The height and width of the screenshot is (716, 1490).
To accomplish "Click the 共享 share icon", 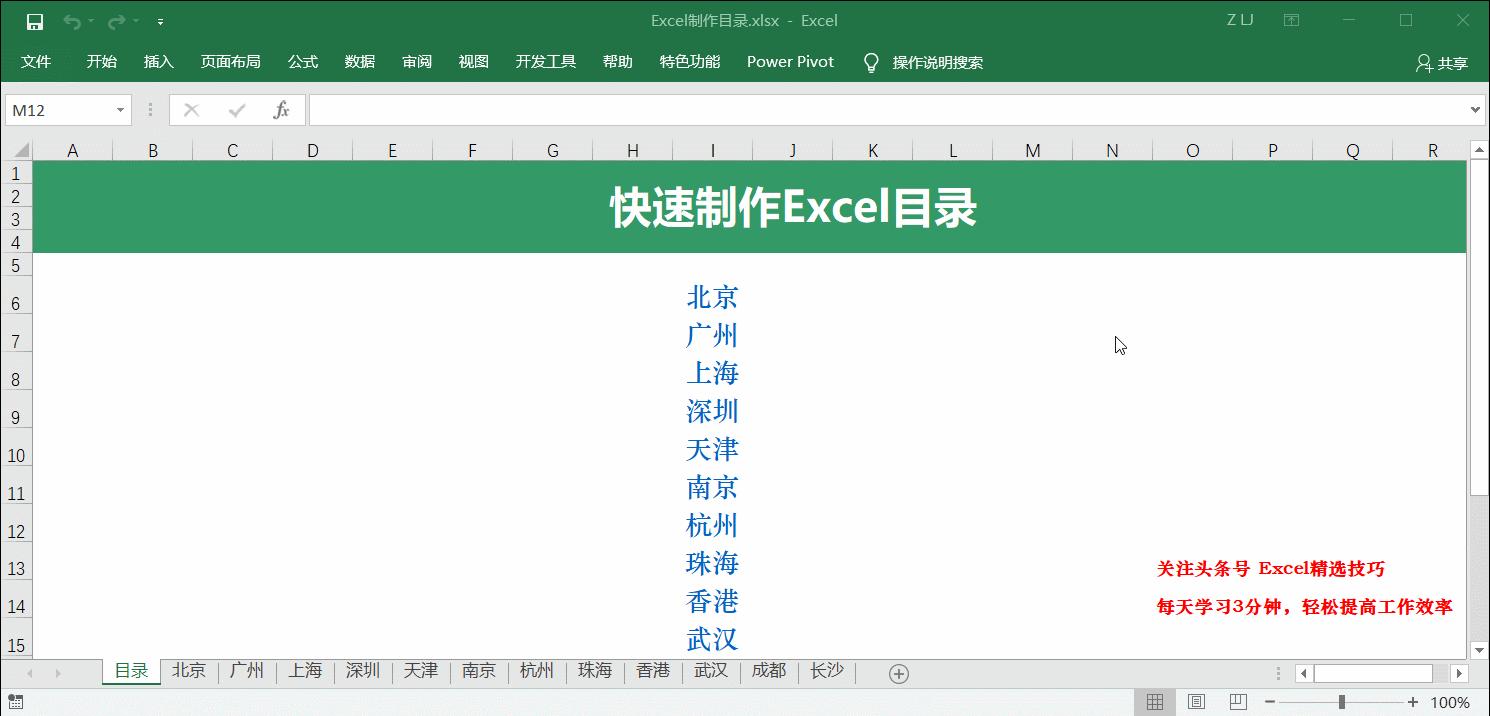I will point(1441,62).
